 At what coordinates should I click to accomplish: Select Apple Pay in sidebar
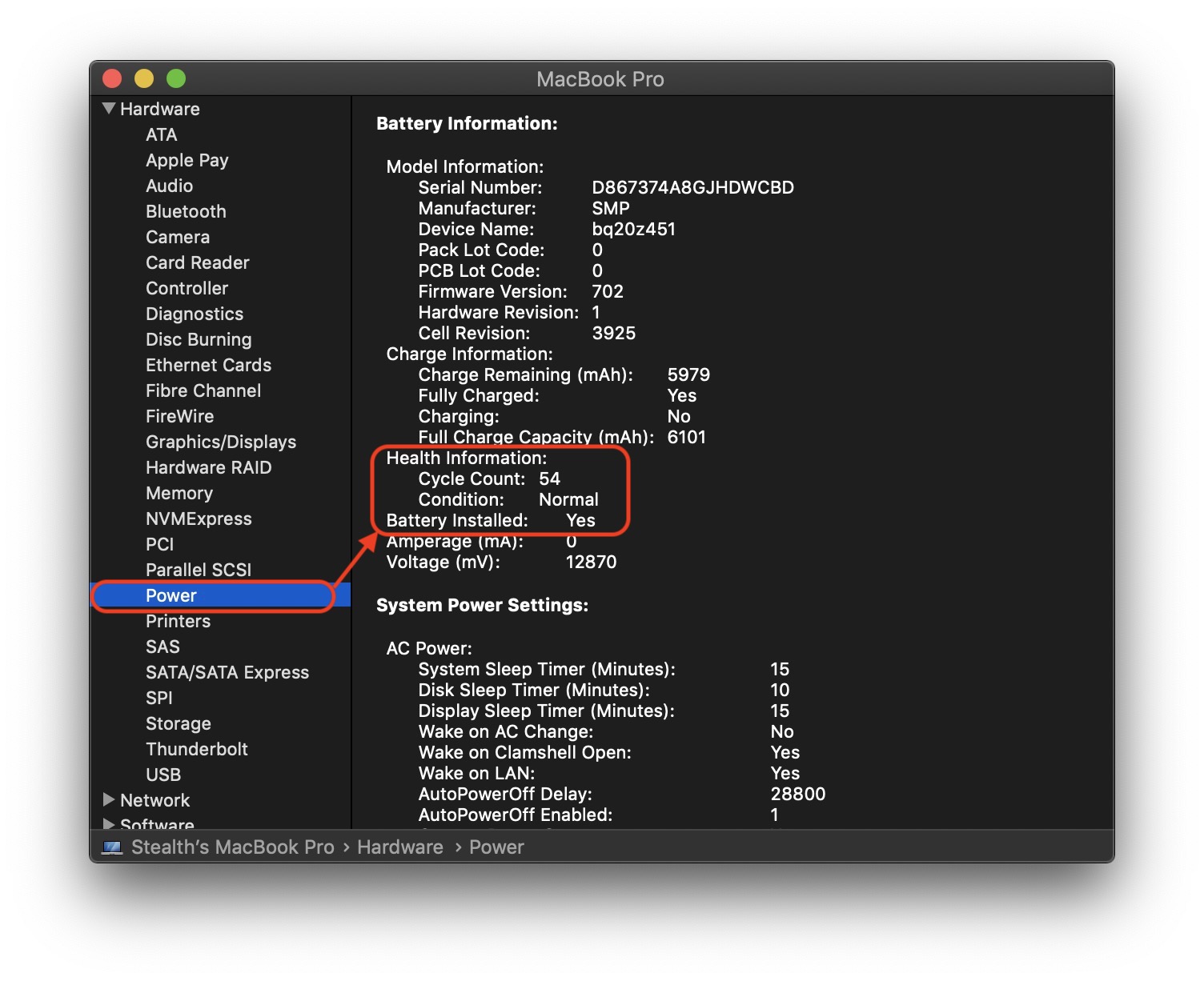187,160
